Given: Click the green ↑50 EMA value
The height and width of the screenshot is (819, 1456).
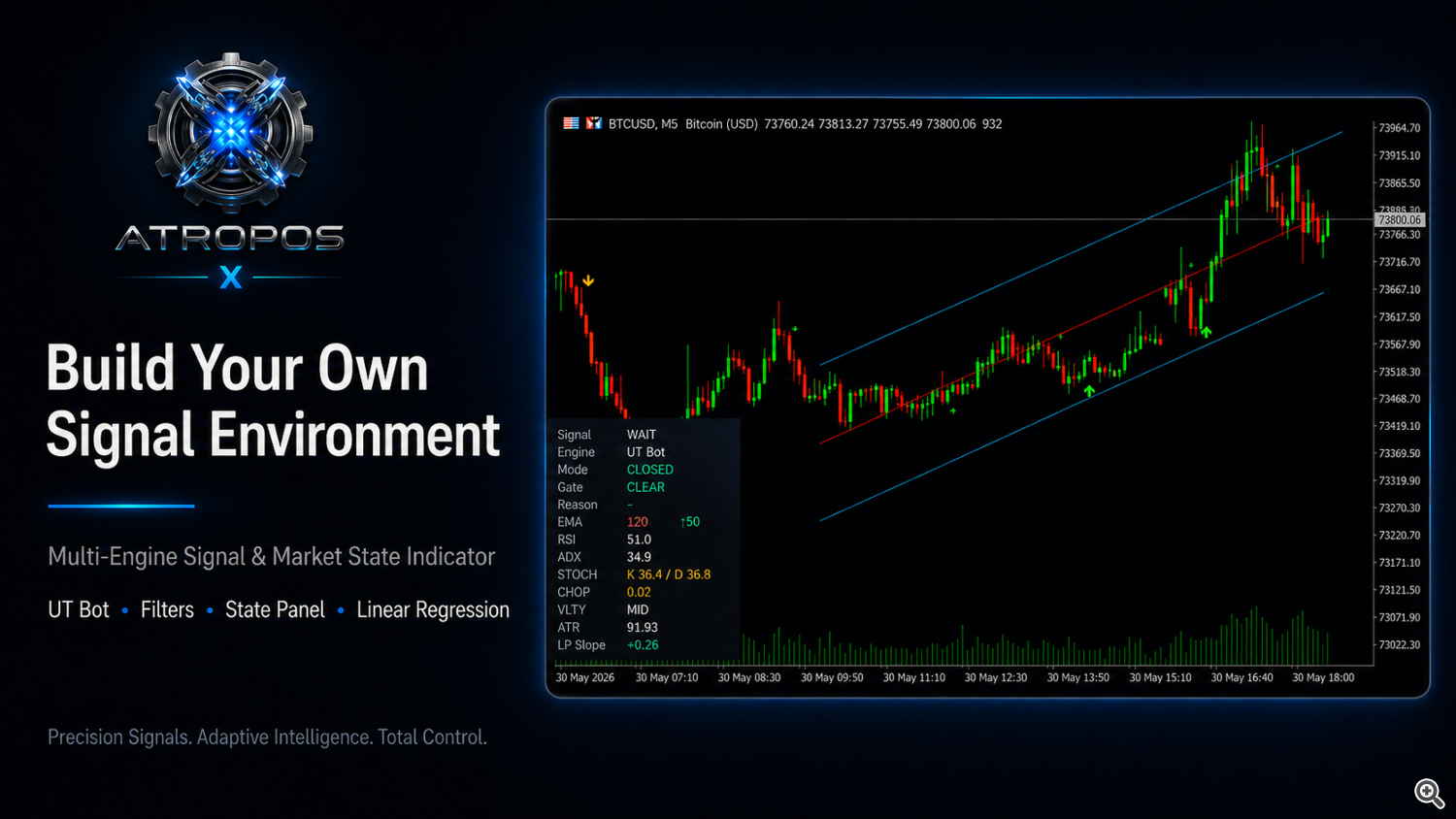Looking at the screenshot, I should click(690, 522).
